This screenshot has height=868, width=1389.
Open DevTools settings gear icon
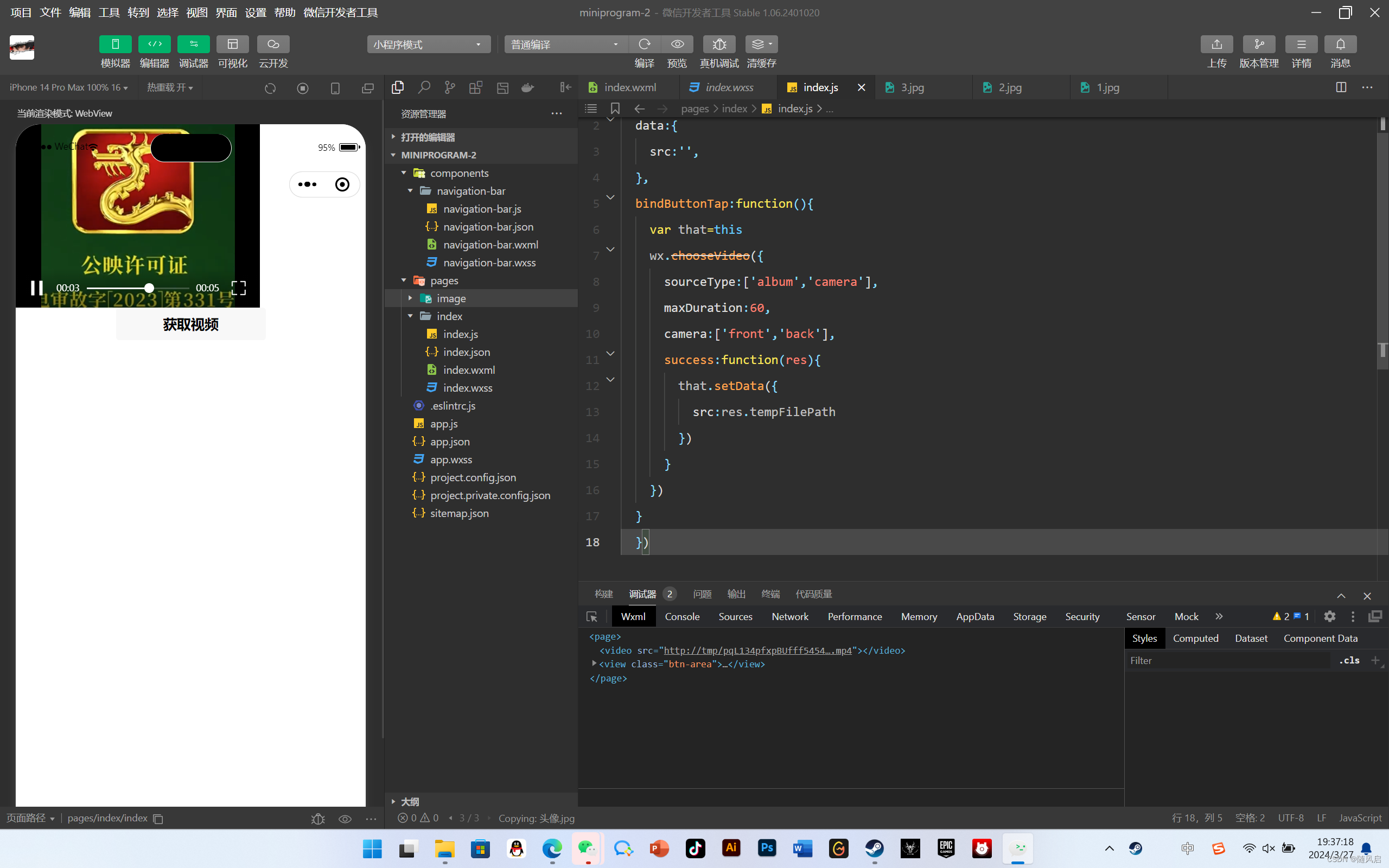(1329, 616)
